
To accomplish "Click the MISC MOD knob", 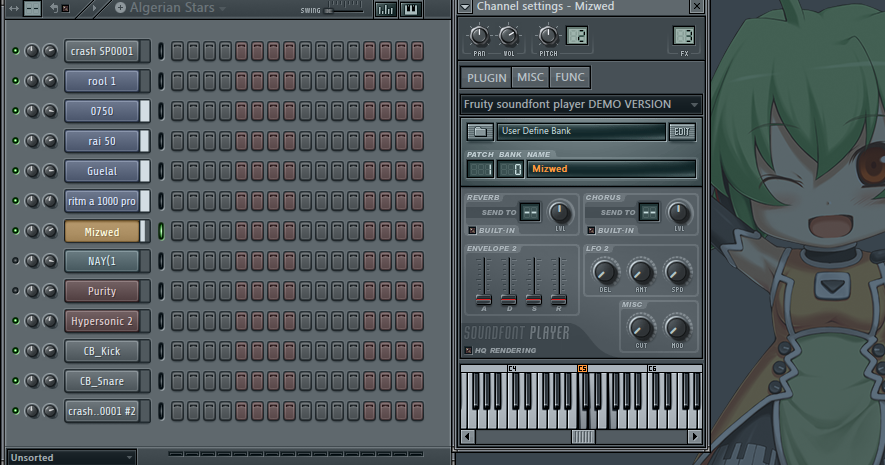I will point(677,328).
